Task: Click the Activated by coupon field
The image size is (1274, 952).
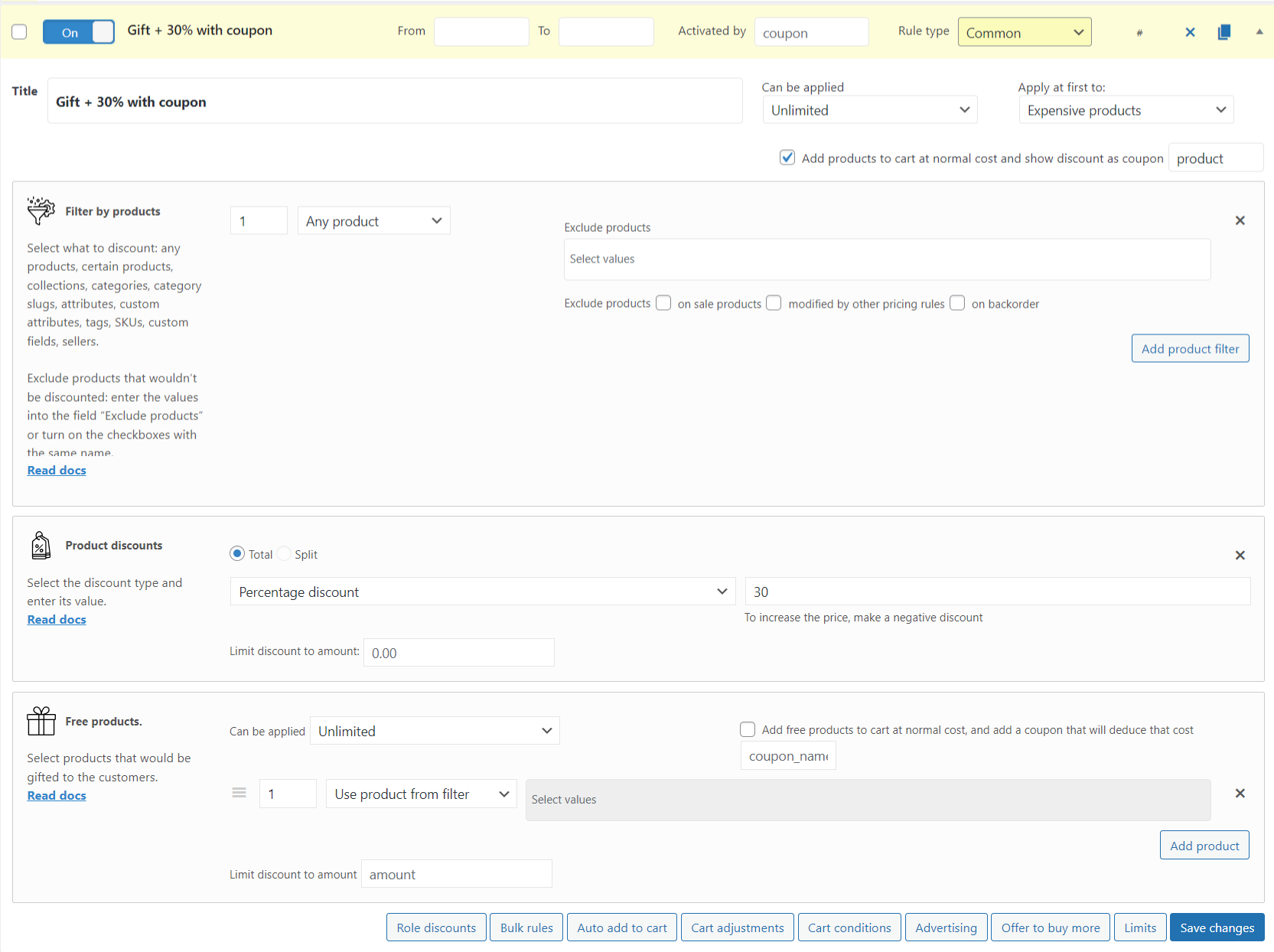Action: 811,32
